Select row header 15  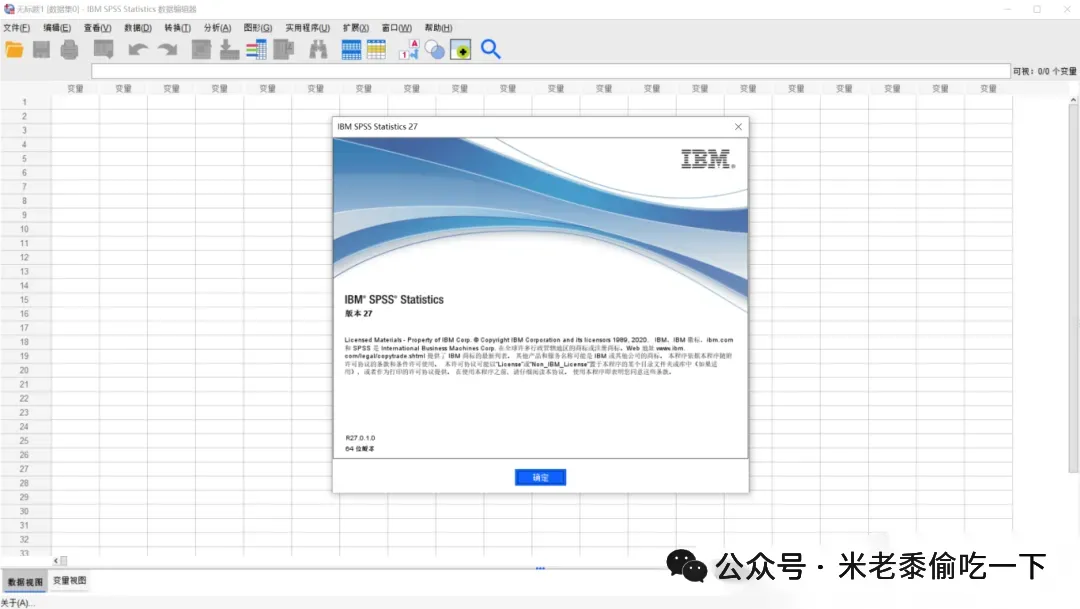pyautogui.click(x=25, y=300)
